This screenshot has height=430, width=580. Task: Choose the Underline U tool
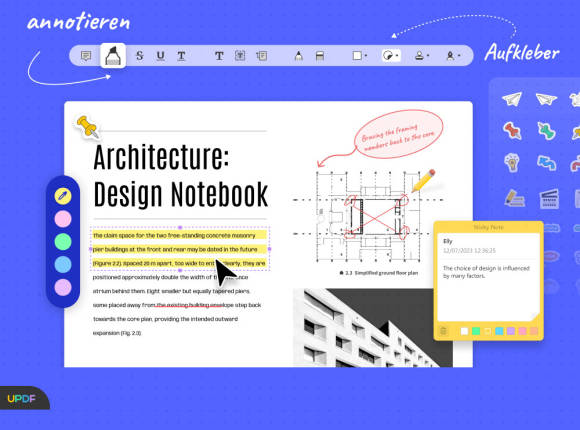(x=161, y=56)
